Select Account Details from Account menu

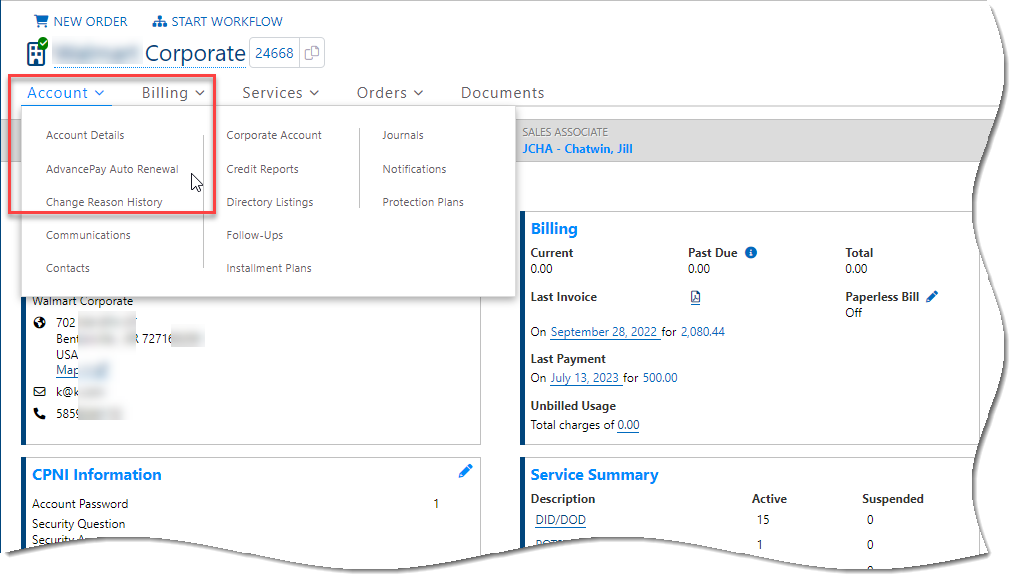coord(86,135)
